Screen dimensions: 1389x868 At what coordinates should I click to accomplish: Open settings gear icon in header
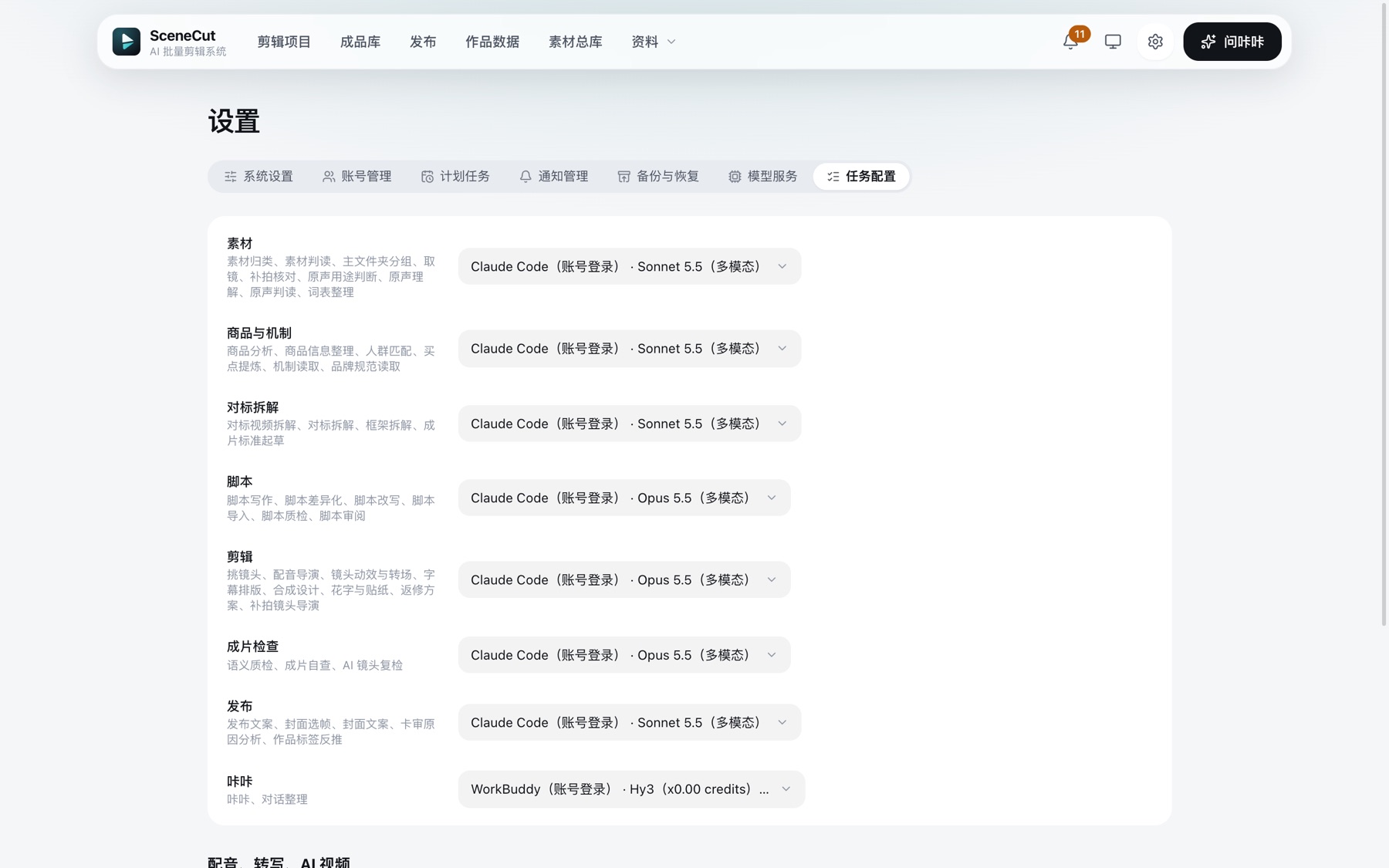pyautogui.click(x=1155, y=42)
